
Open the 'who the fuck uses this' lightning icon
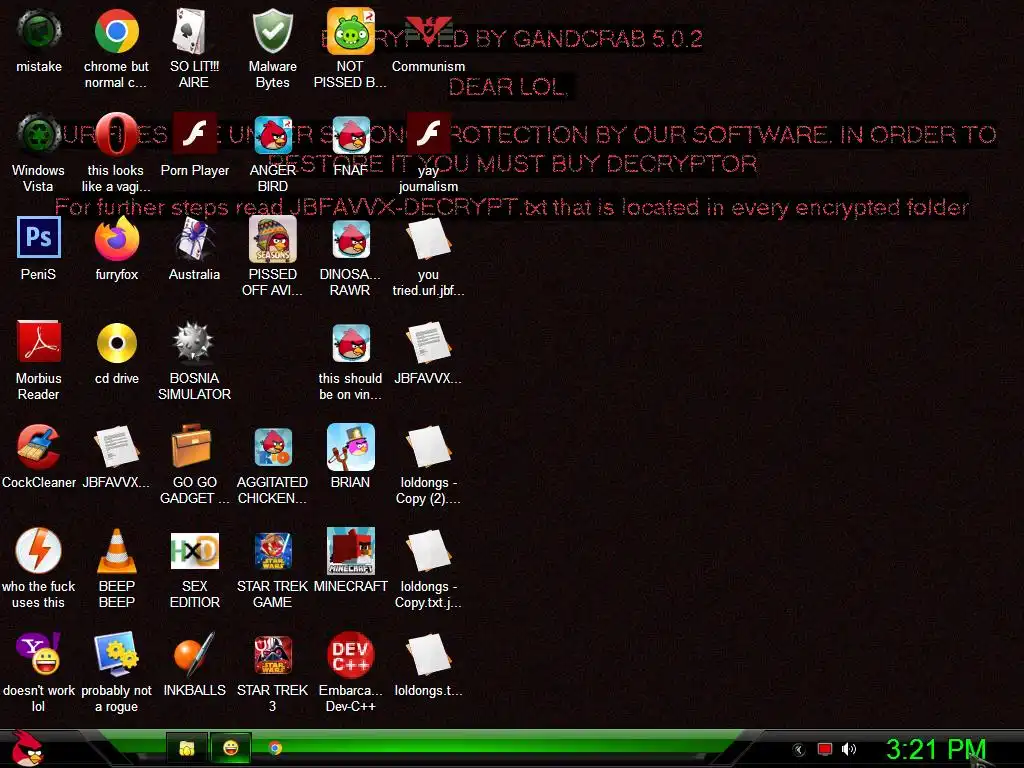(x=39, y=551)
